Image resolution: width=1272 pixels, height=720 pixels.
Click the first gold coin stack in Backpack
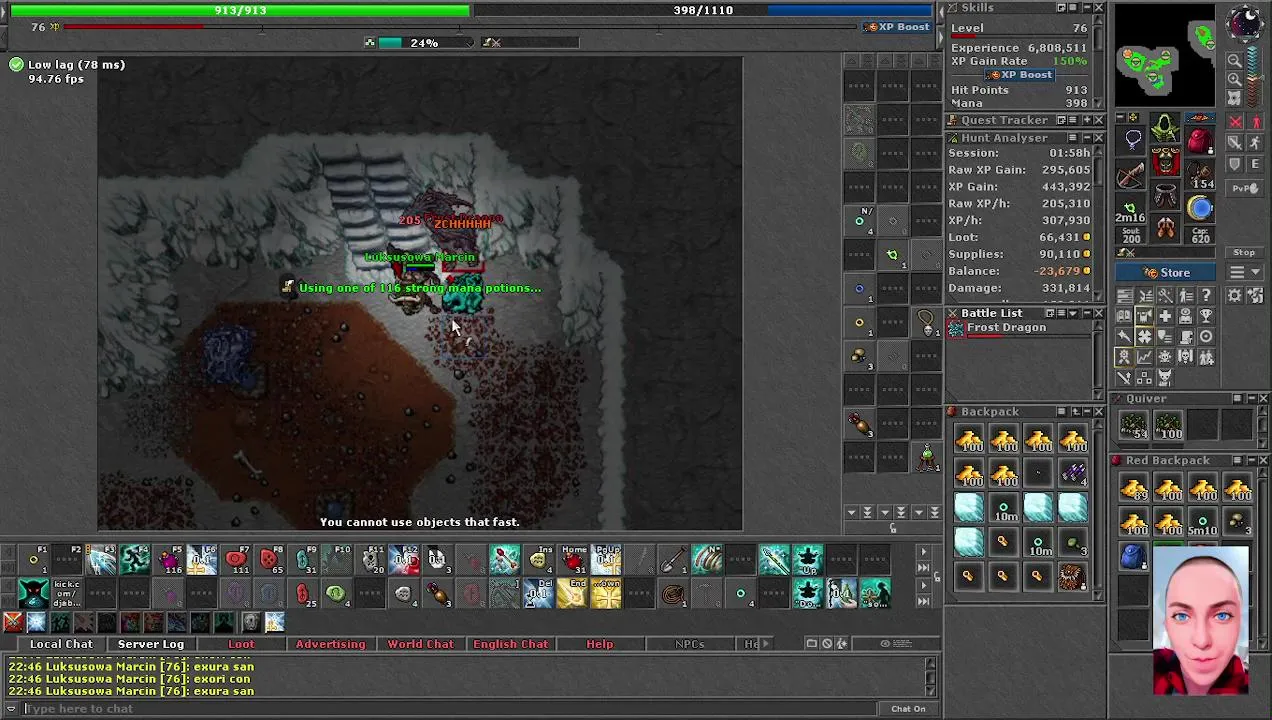[969, 440]
